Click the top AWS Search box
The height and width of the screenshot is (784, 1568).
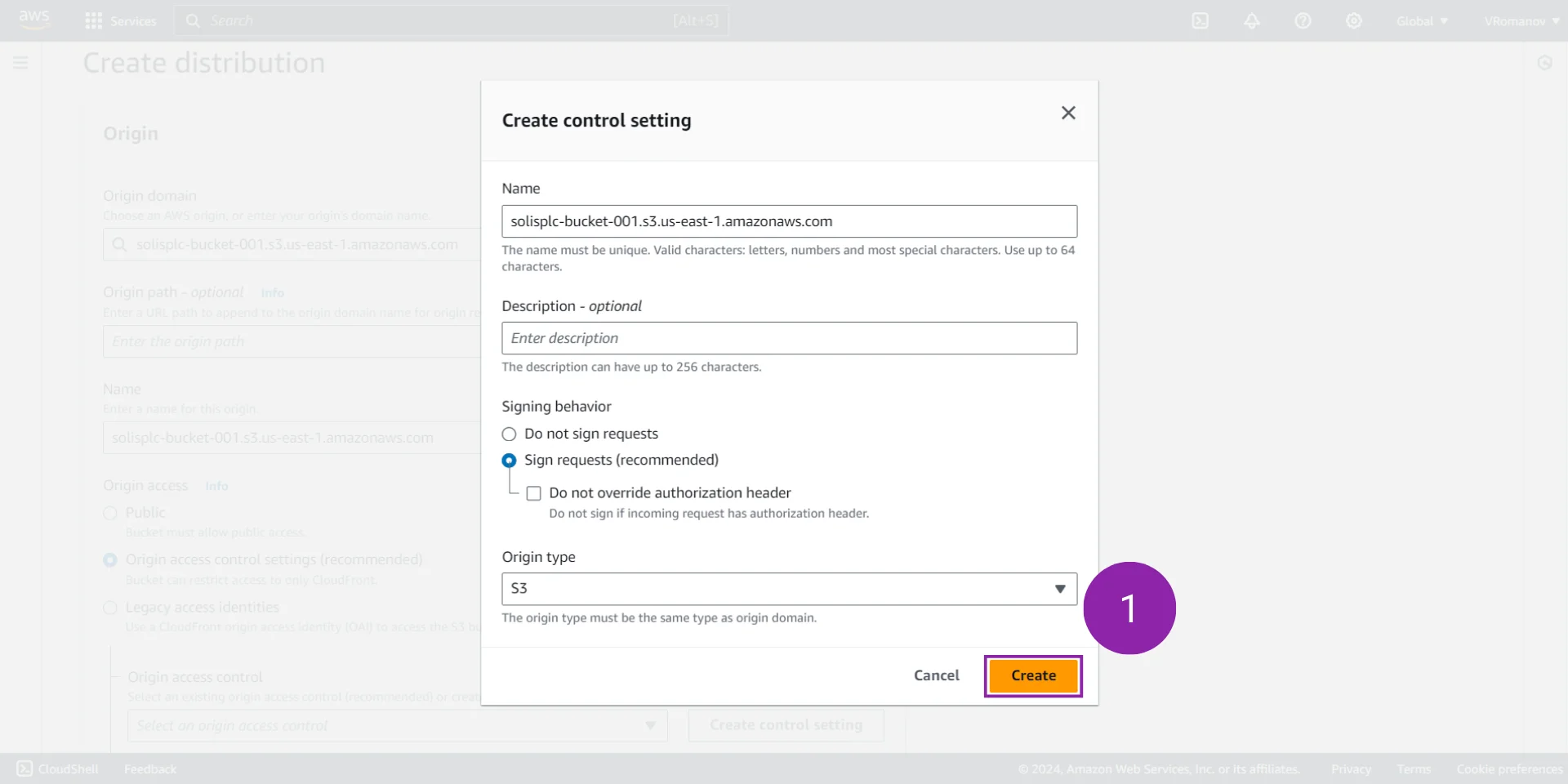pos(451,20)
